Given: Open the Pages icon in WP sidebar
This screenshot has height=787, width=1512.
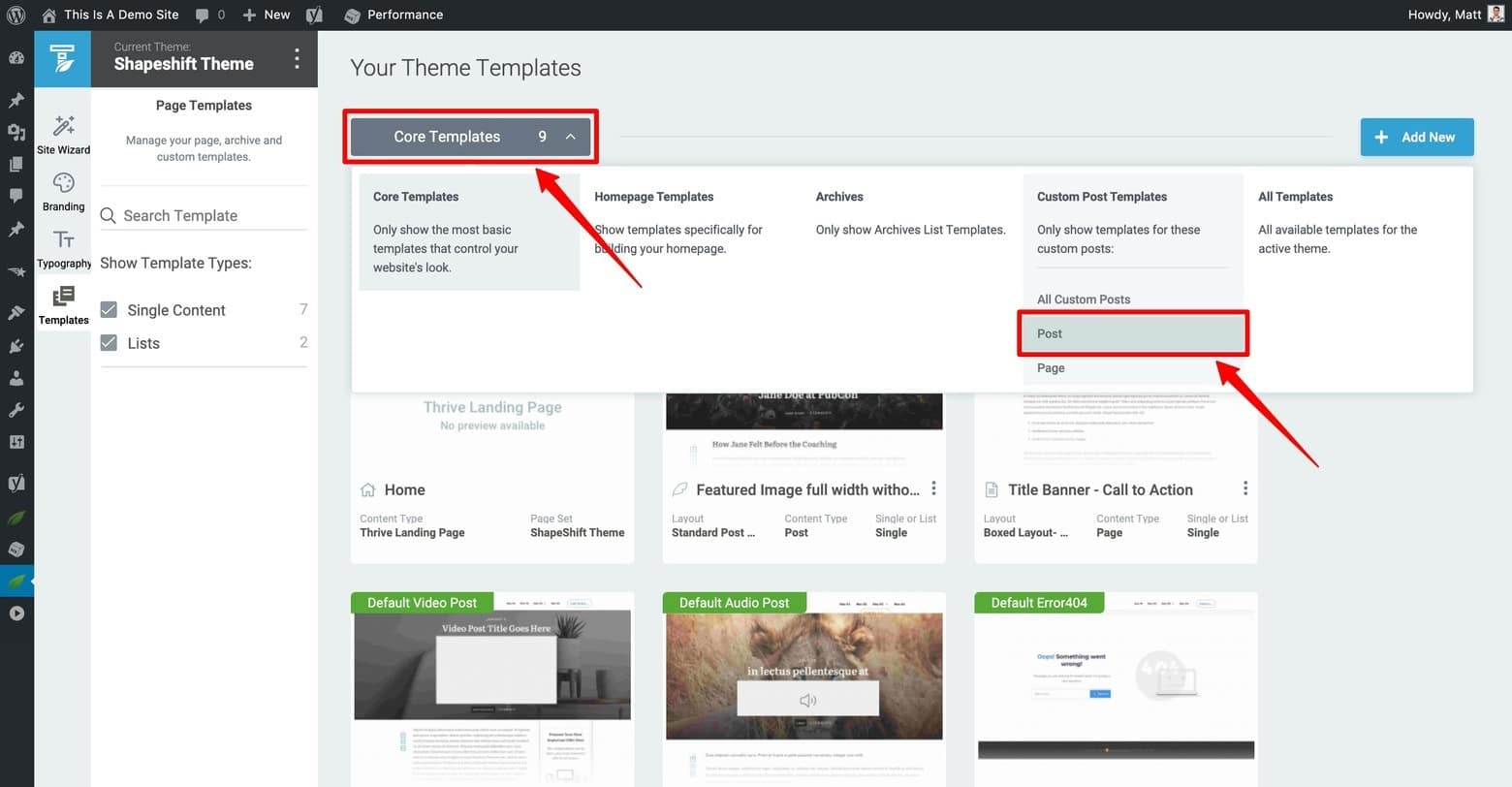Looking at the screenshot, I should click(x=16, y=164).
